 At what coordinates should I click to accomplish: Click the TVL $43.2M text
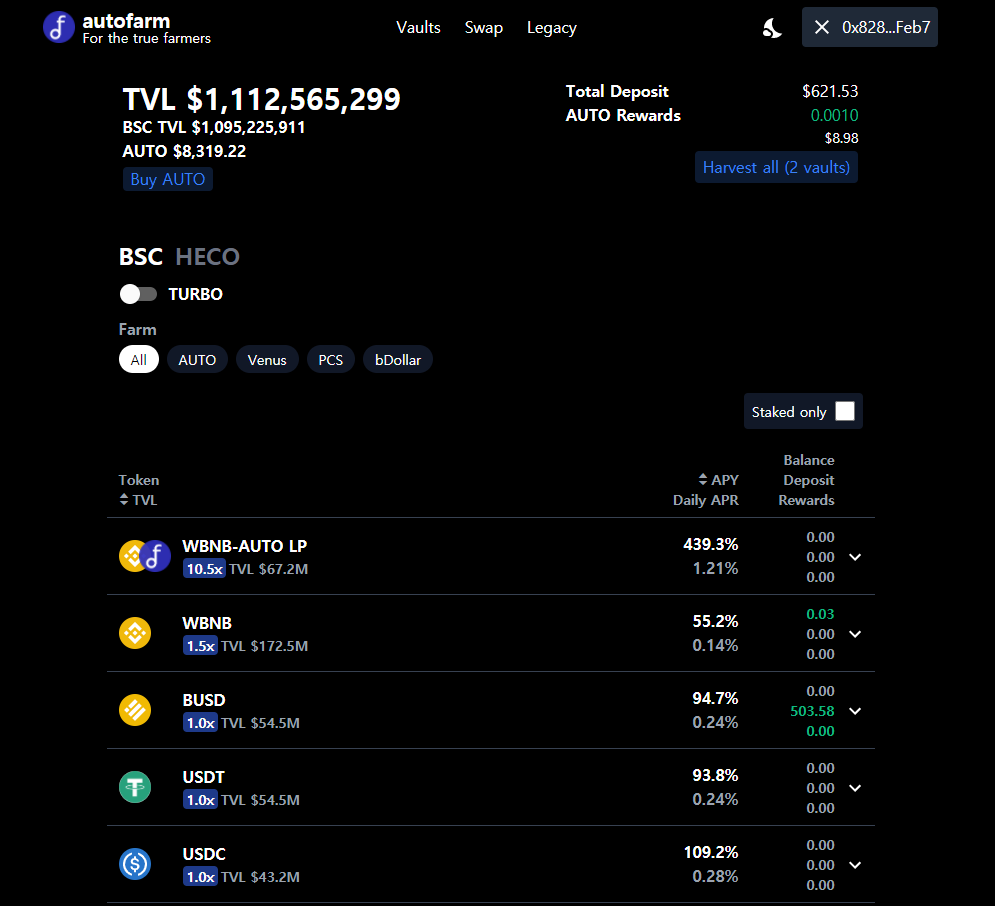tap(260, 877)
